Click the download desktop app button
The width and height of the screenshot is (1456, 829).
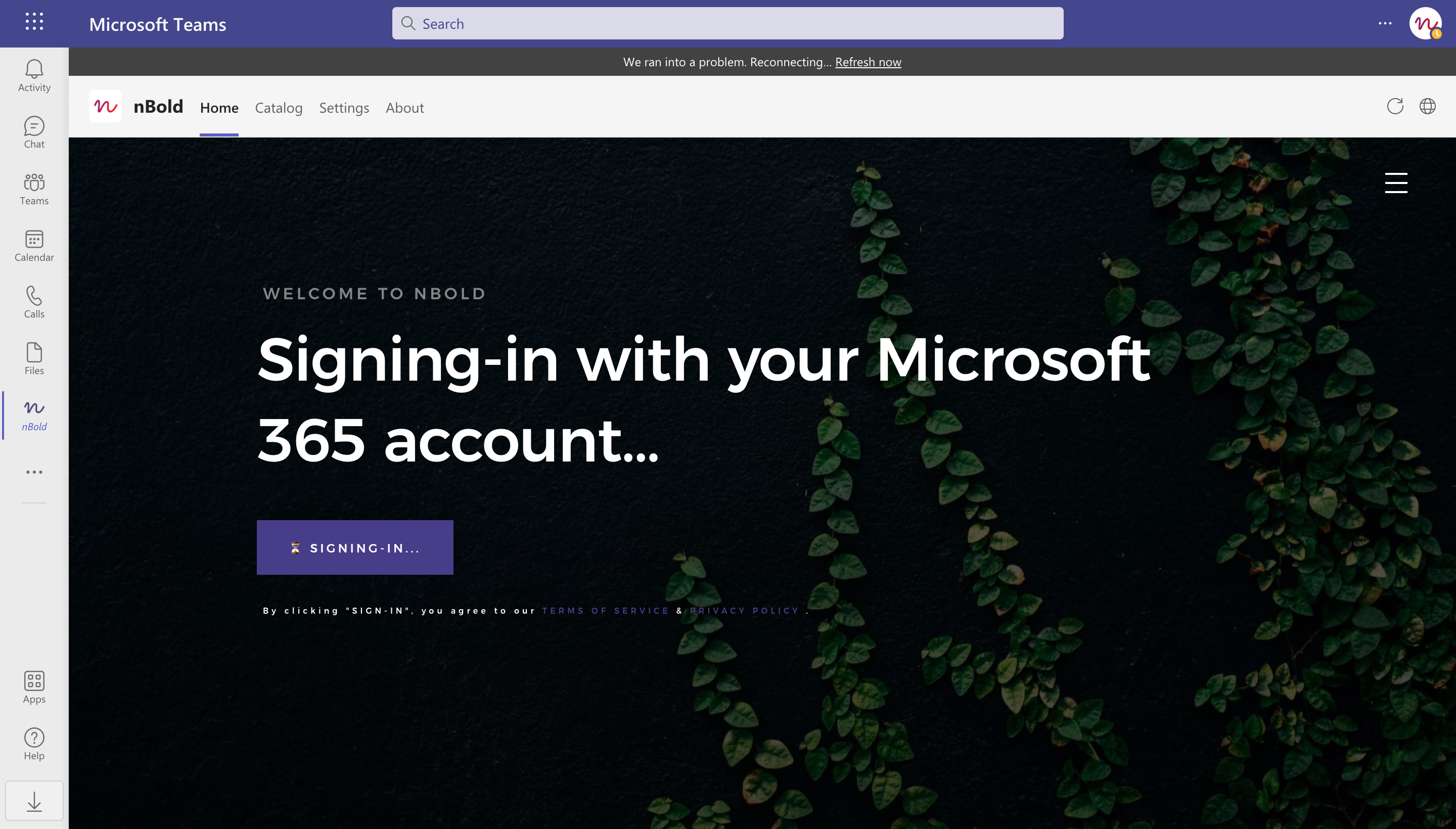click(x=34, y=801)
